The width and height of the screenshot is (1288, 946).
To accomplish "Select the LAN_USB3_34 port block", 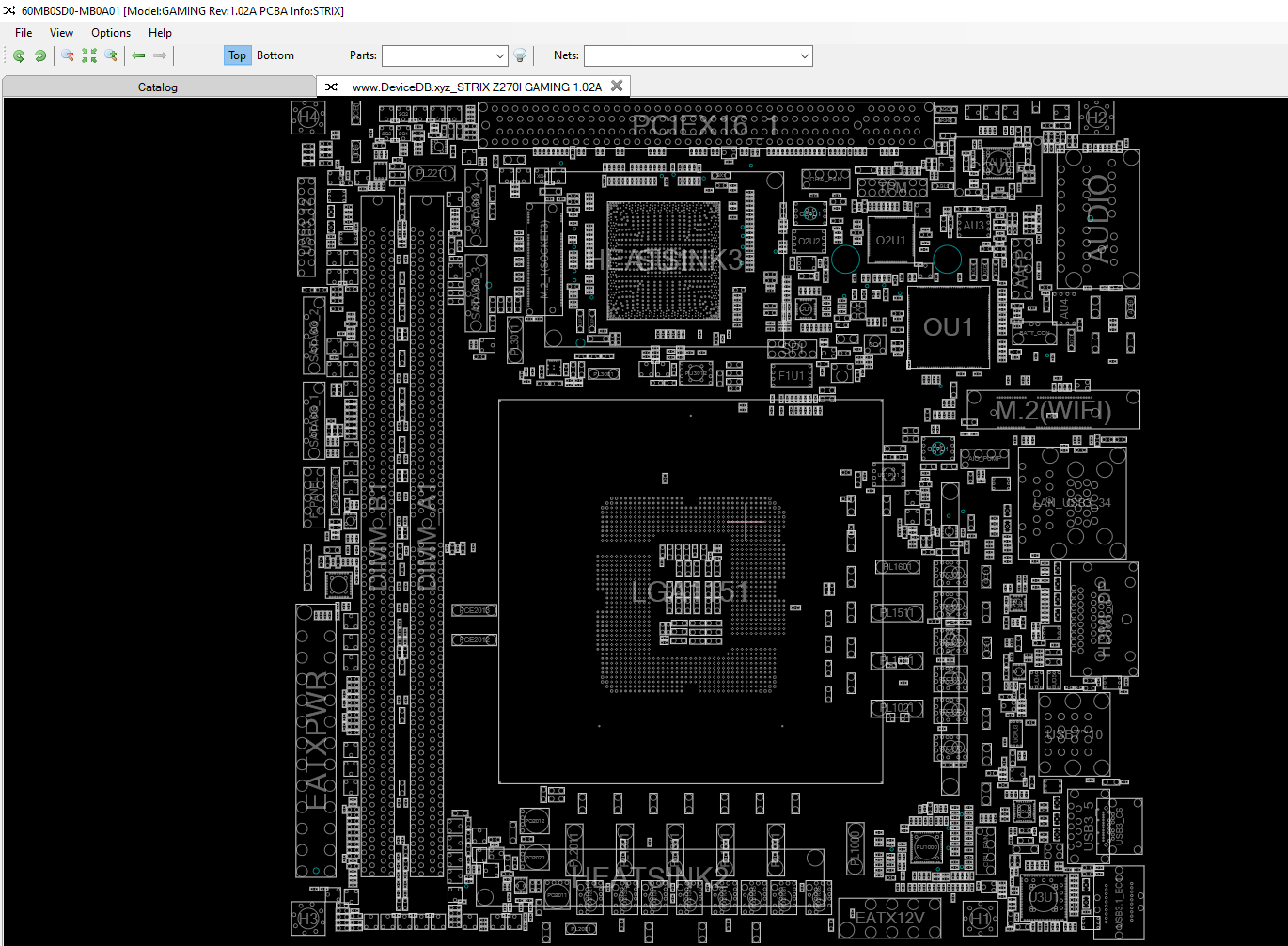I will point(1072,503).
